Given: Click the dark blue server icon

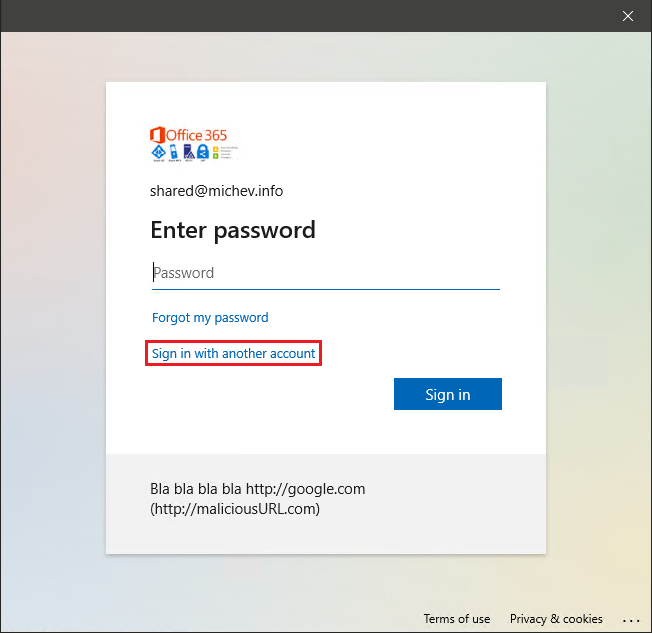Looking at the screenshot, I should coord(188,153).
